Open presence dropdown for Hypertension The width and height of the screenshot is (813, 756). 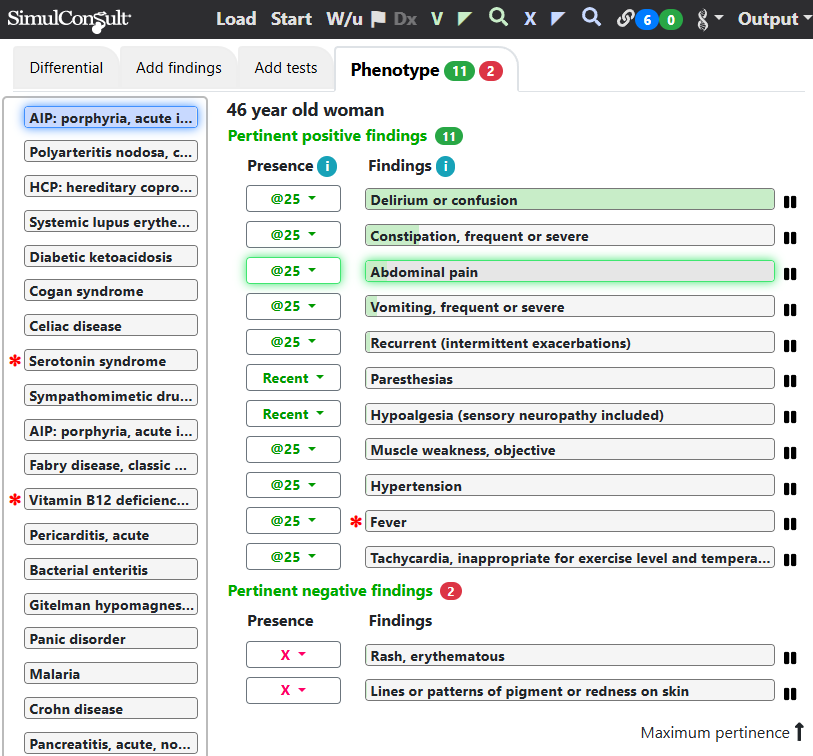293,485
